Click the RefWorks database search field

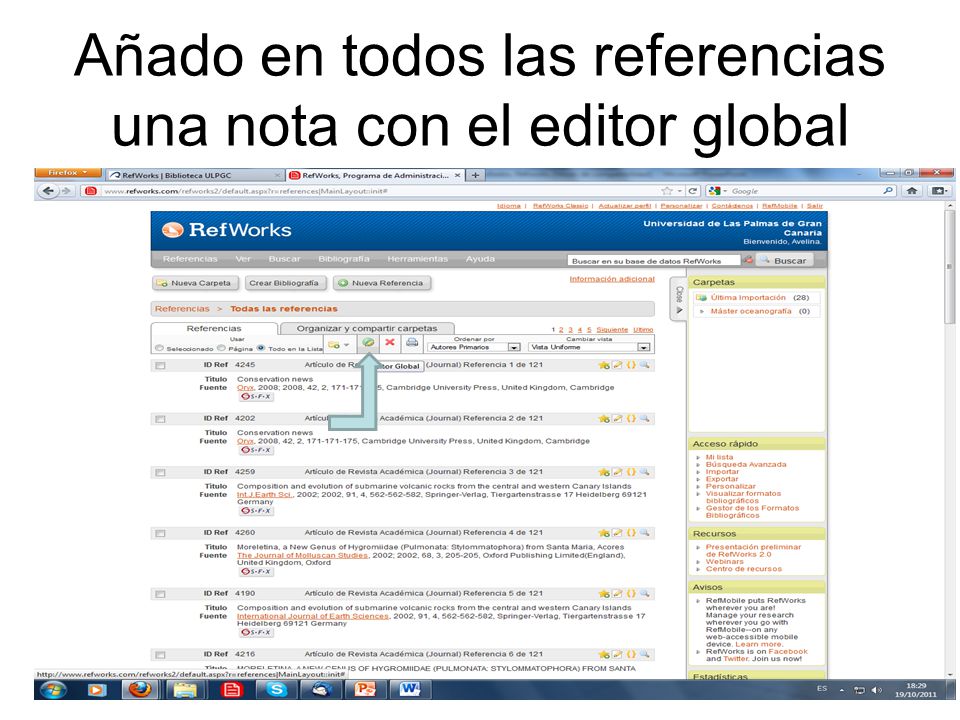pos(653,261)
